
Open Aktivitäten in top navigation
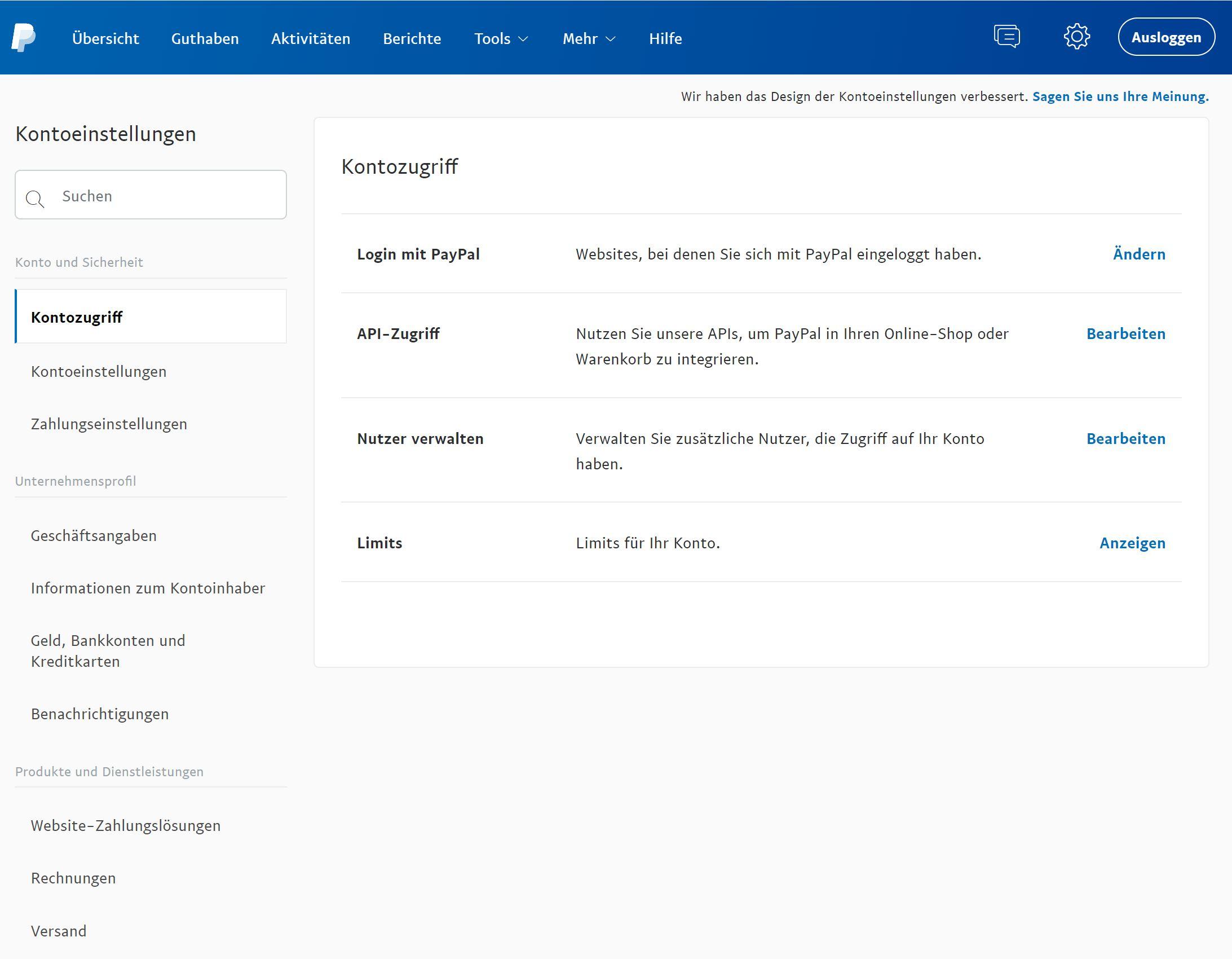[311, 38]
